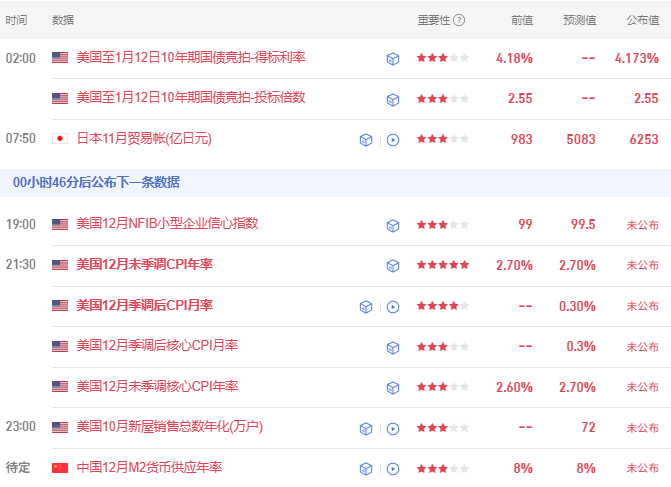Click the 预测值 column header
671x487 pixels.
point(579,20)
